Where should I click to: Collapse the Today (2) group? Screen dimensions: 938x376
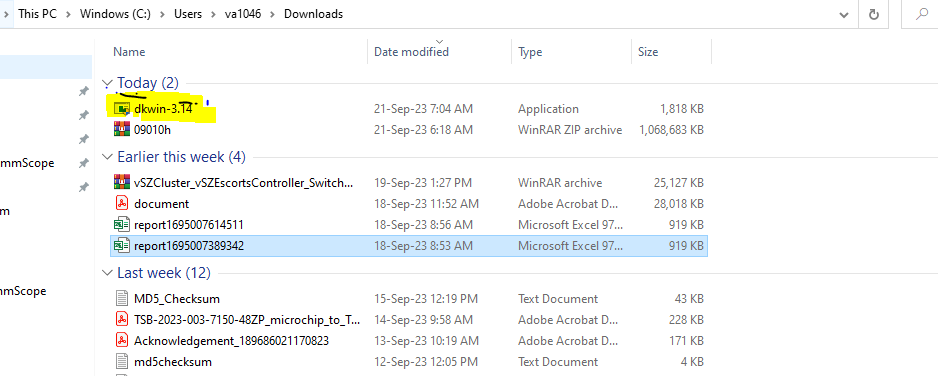click(x=107, y=83)
